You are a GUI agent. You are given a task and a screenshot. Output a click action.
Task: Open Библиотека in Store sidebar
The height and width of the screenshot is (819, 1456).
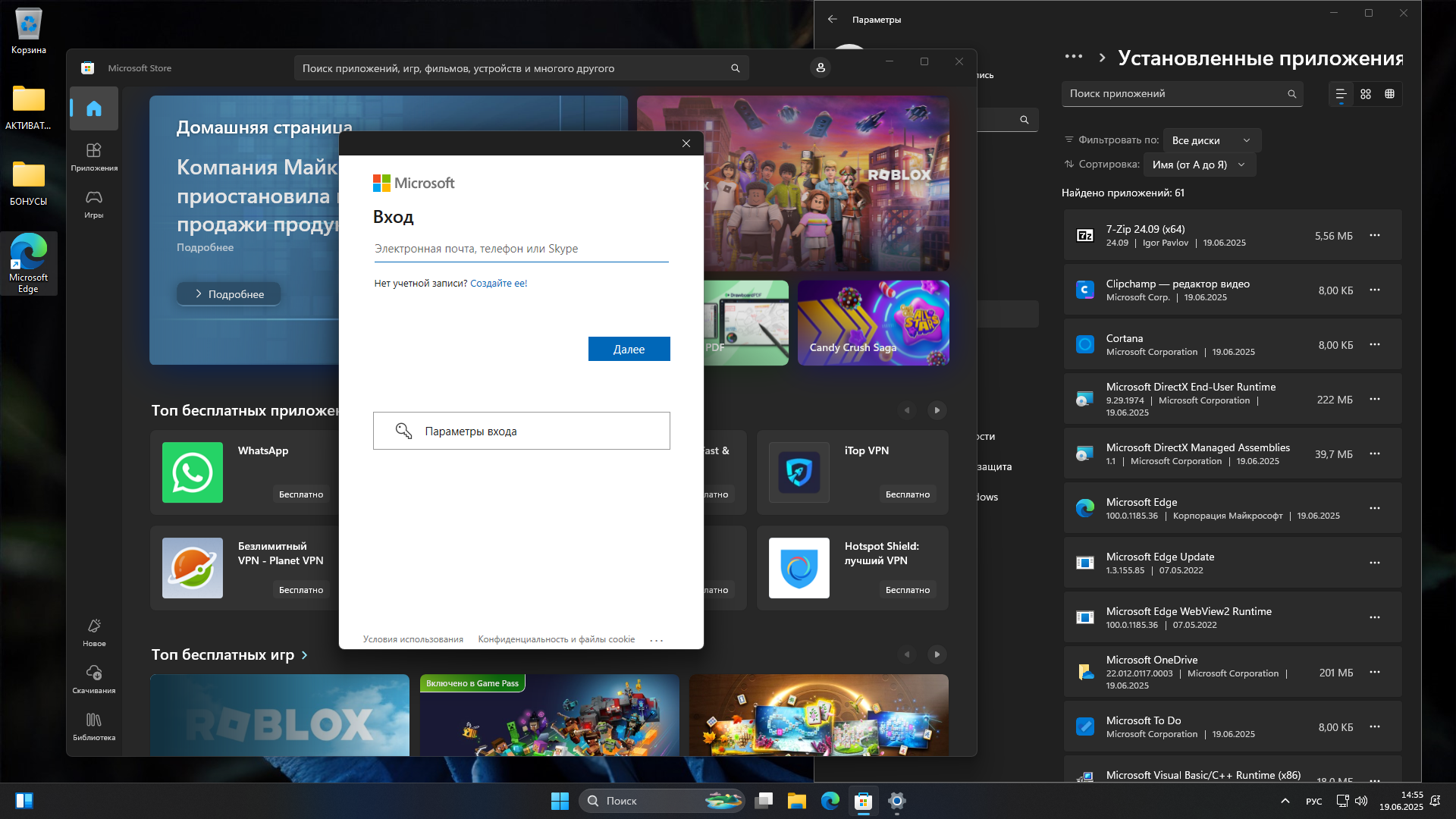tap(94, 726)
